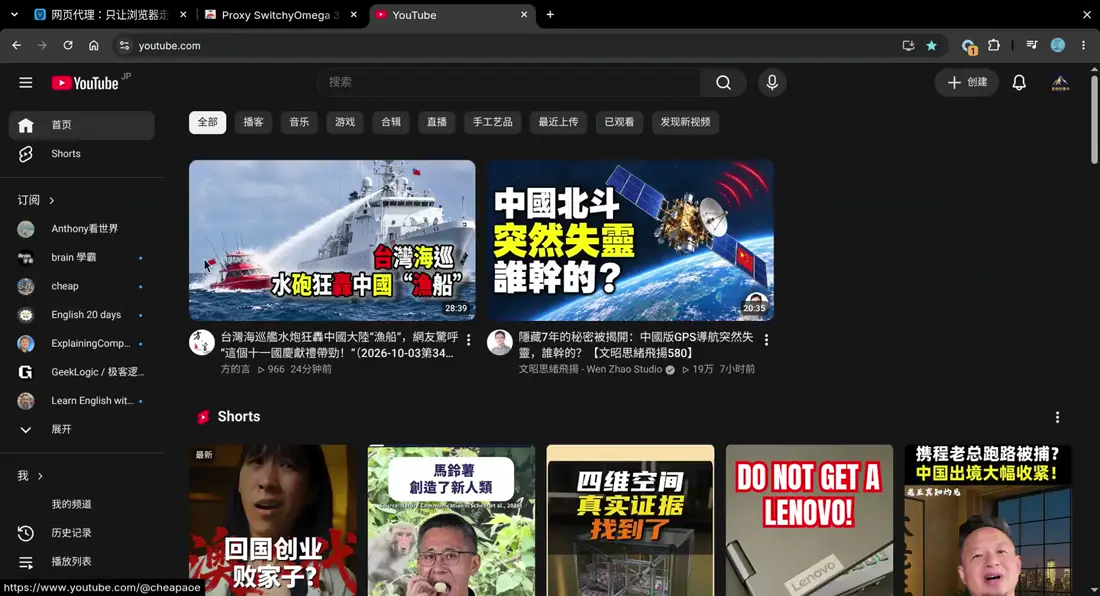Viewport: 1100px width, 596px height.
Task: Expand the 订阅 subscriptions section
Action: [x=36, y=200]
